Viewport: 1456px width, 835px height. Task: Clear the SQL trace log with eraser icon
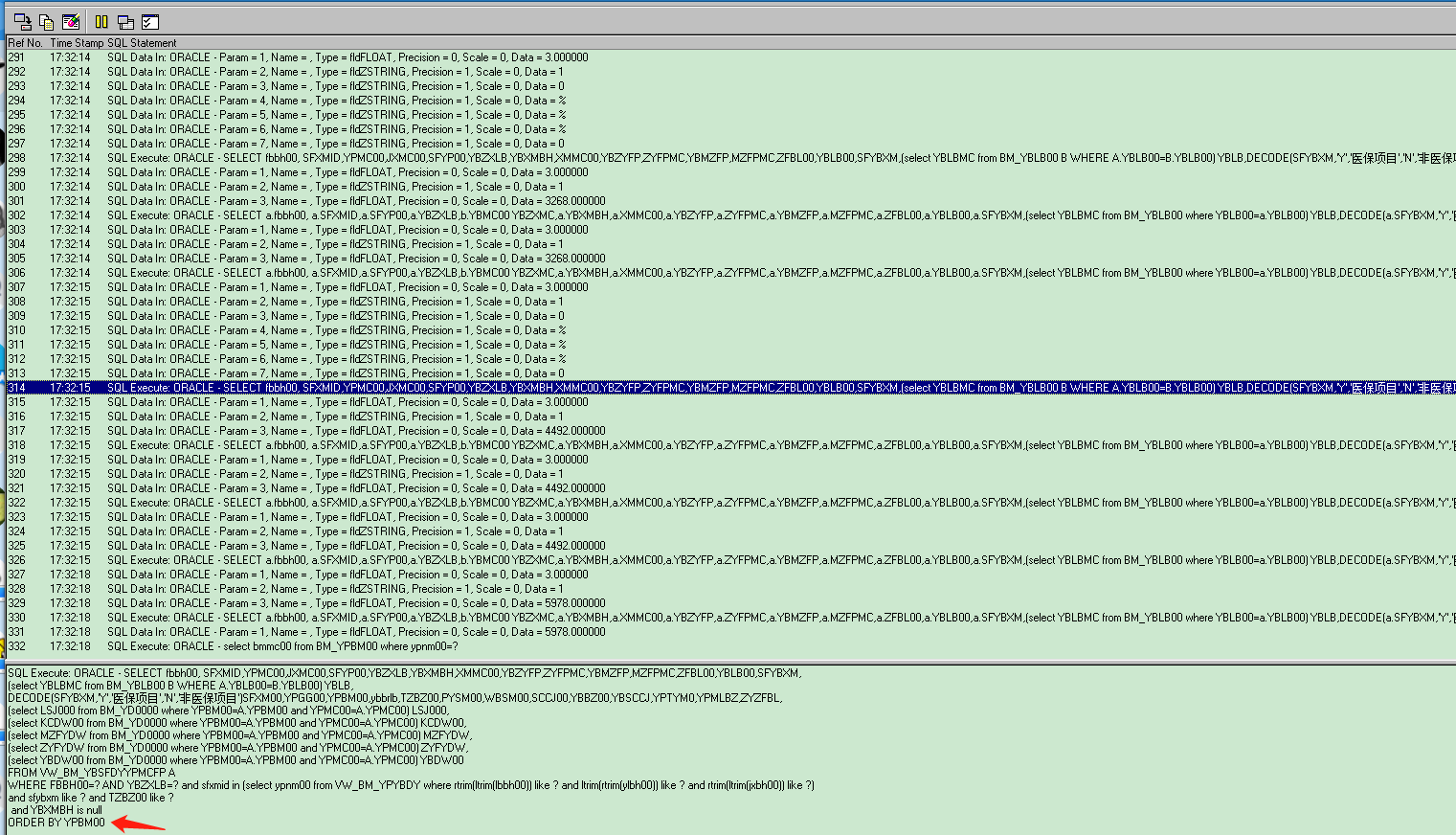coord(71,22)
